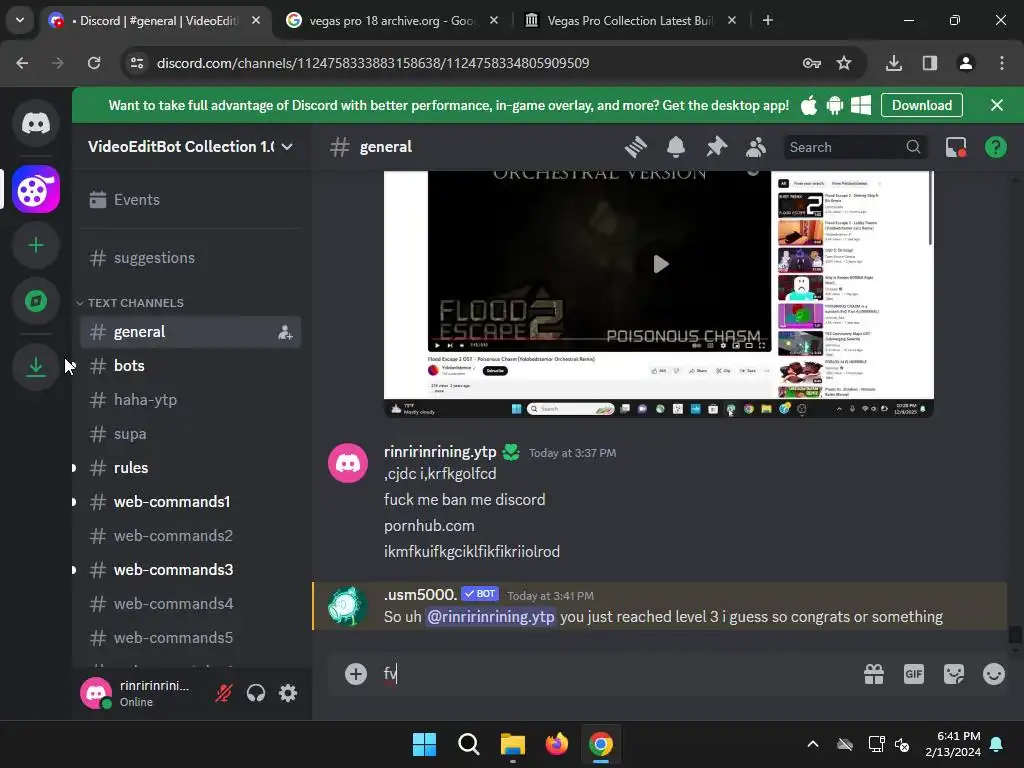Screen dimensions: 1024x768
Task: Open Threads icon in channel header
Action: (x=635, y=147)
